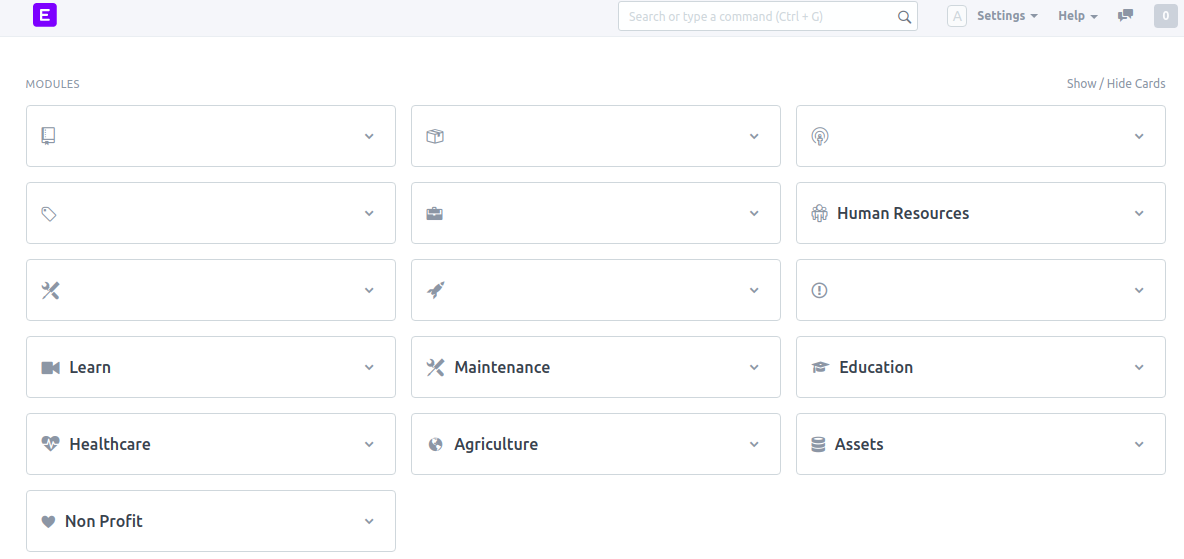Open the chat messages icon in navbar

click(x=1125, y=15)
